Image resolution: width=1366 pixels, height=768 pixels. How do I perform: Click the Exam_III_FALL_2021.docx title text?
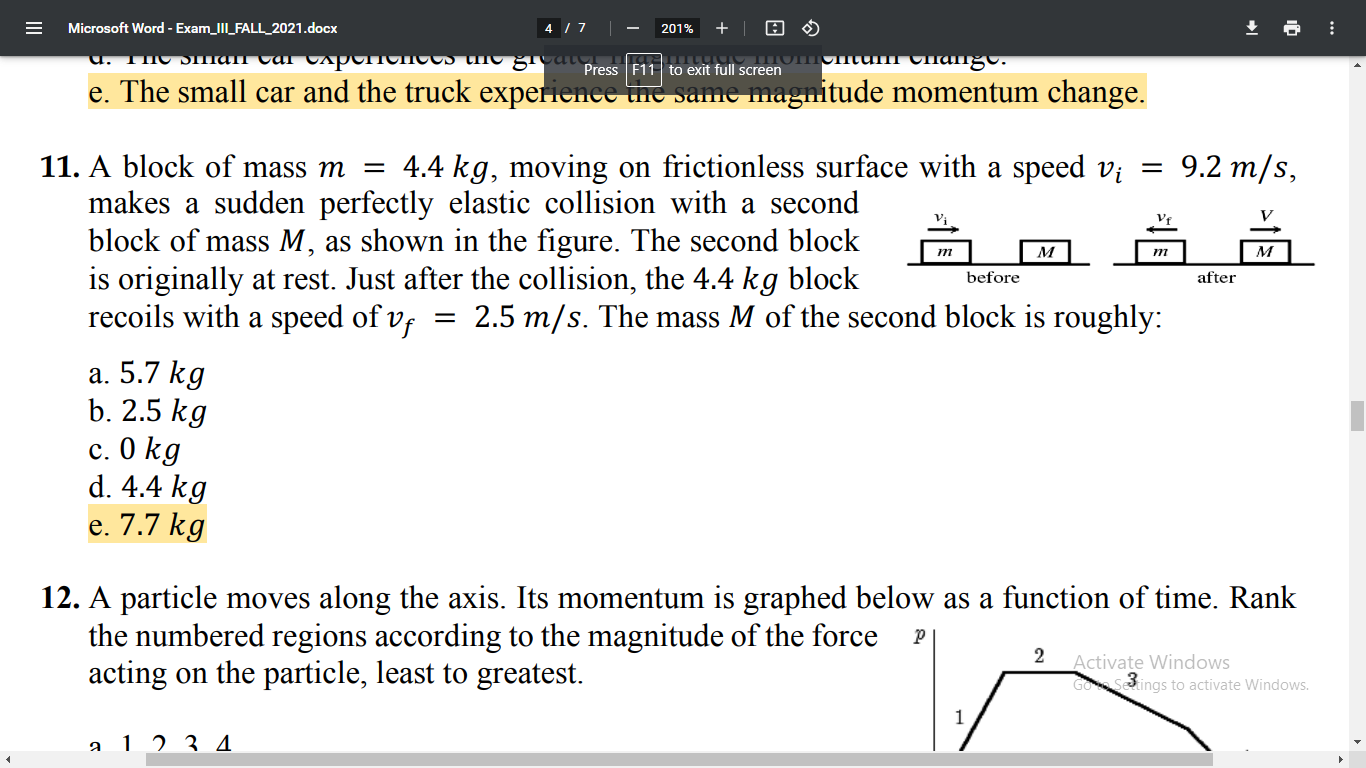[x=199, y=27]
